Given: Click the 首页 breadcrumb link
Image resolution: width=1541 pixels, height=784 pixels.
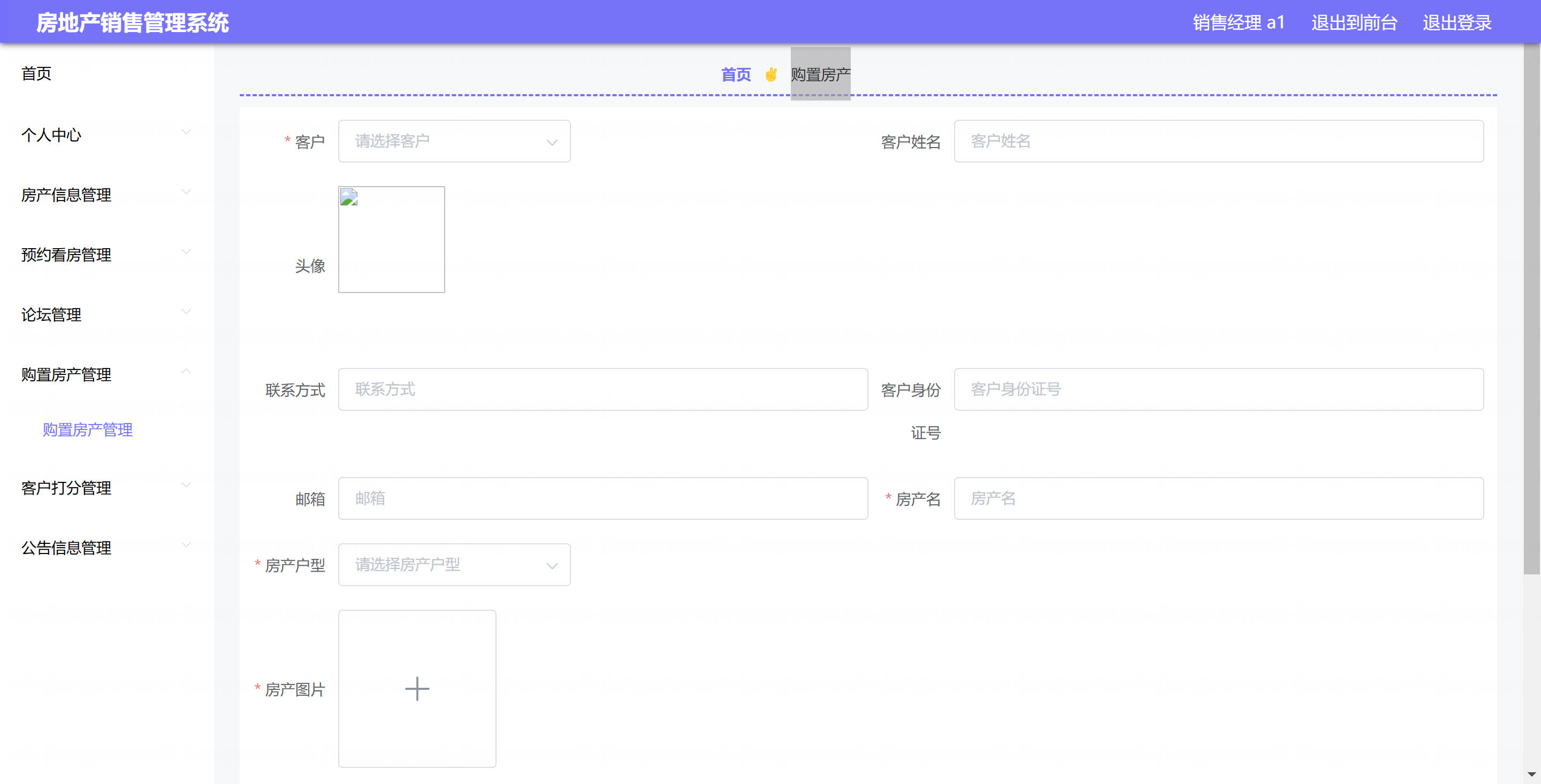Looking at the screenshot, I should click(735, 75).
